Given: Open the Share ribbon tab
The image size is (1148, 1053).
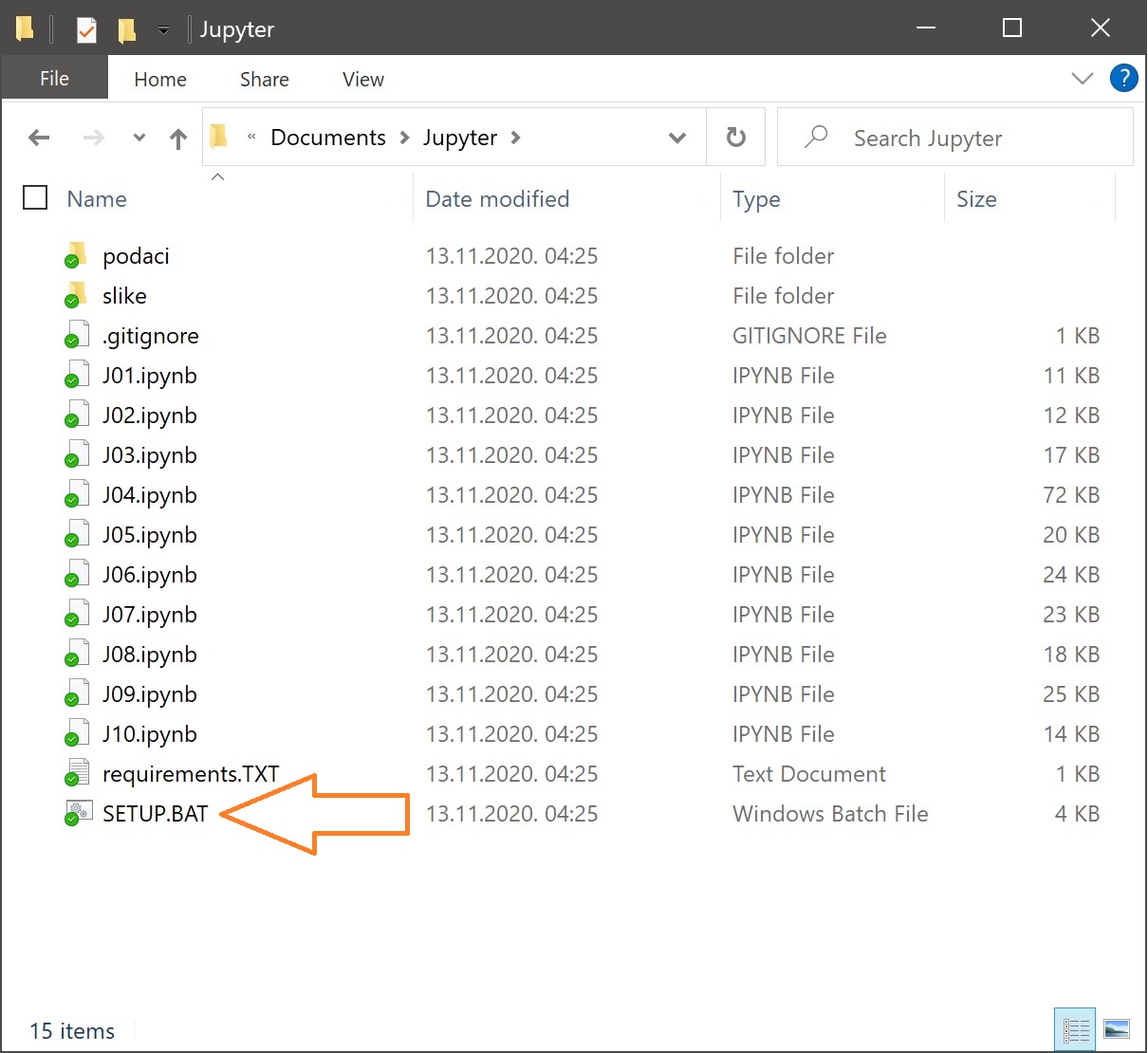Looking at the screenshot, I should click(x=265, y=80).
